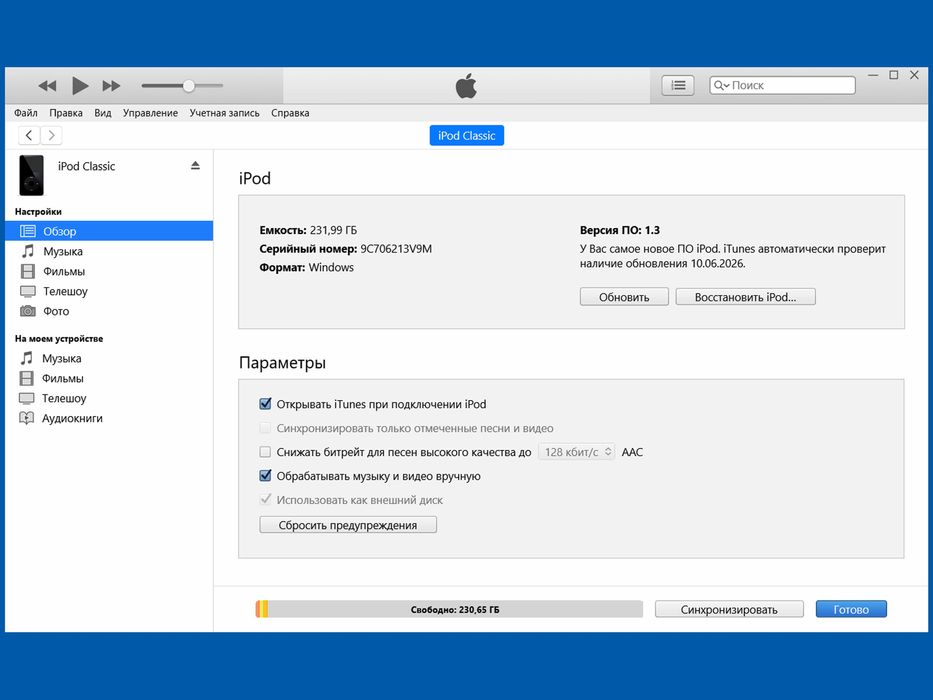Image resolution: width=933 pixels, height=700 pixels.
Task: Go forward with the right arrow button
Action: point(51,135)
